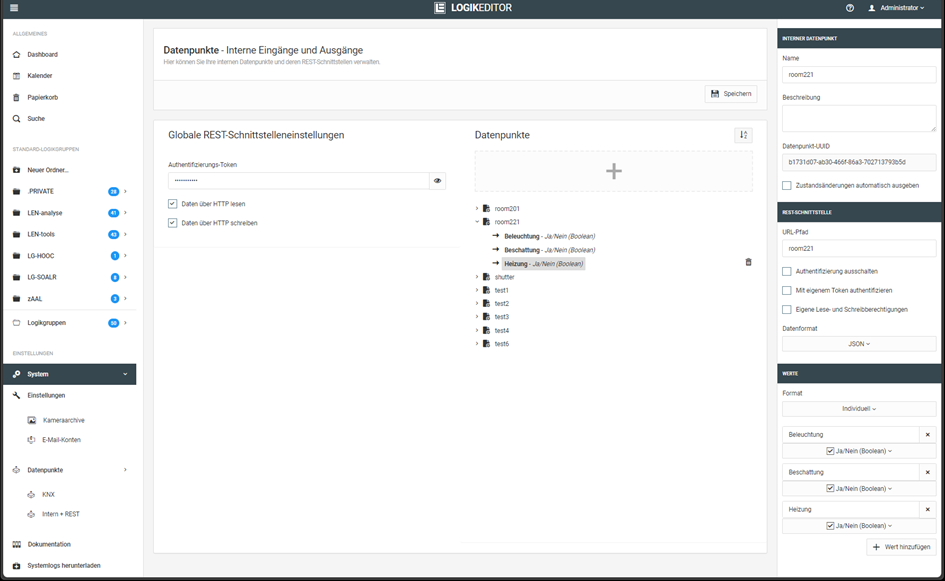Click the Speichern button

(730, 94)
